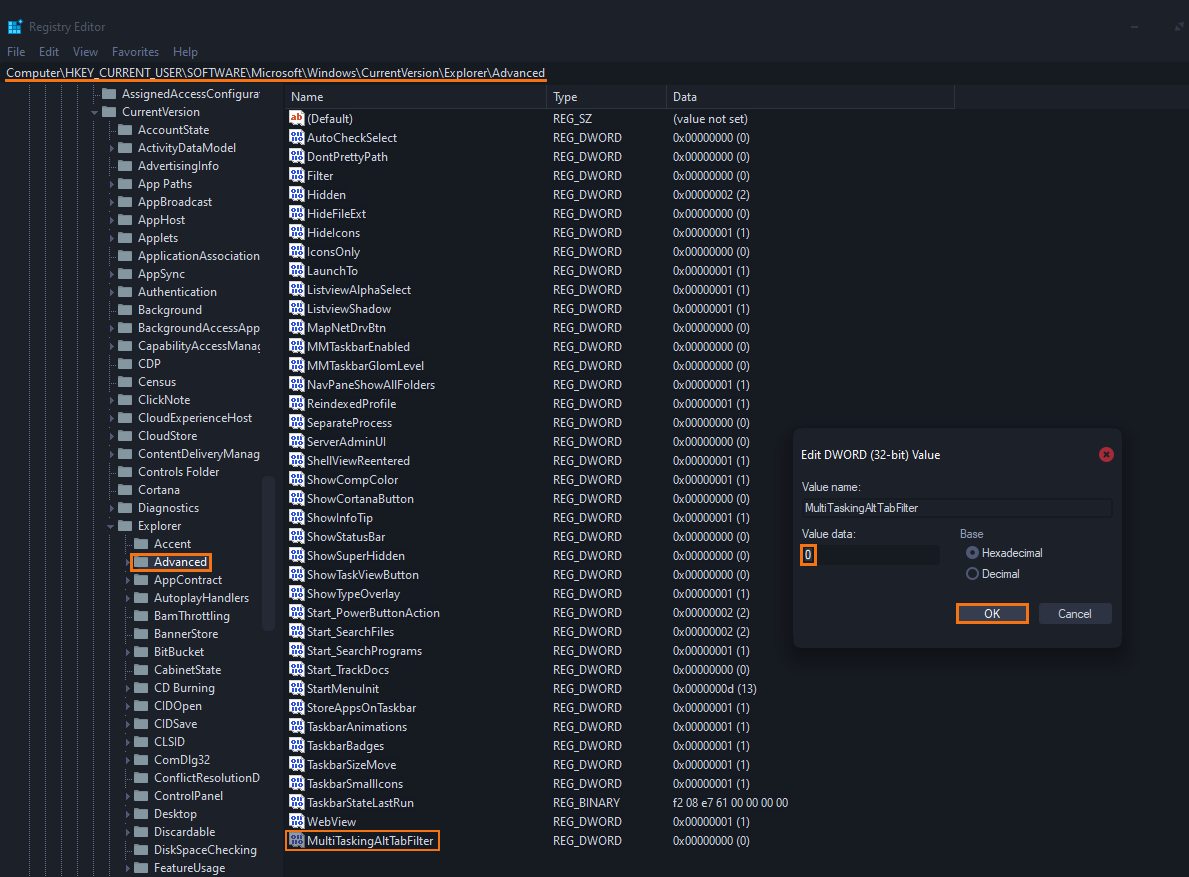Click the Value data input field
Viewport: 1189px width, 877px height.
pos(870,555)
